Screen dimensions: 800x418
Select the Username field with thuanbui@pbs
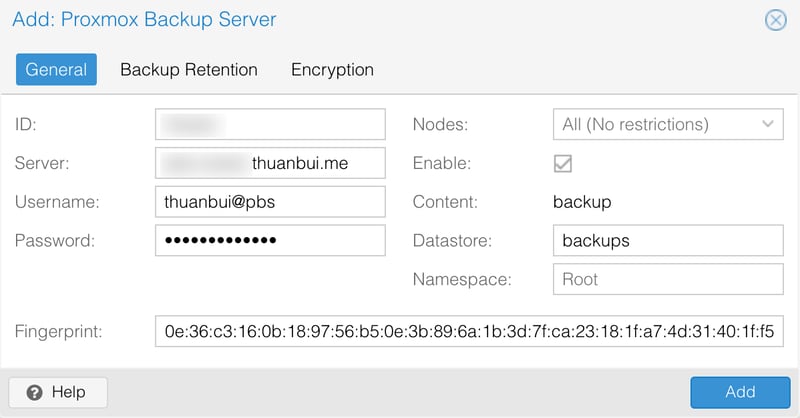[x=270, y=202]
